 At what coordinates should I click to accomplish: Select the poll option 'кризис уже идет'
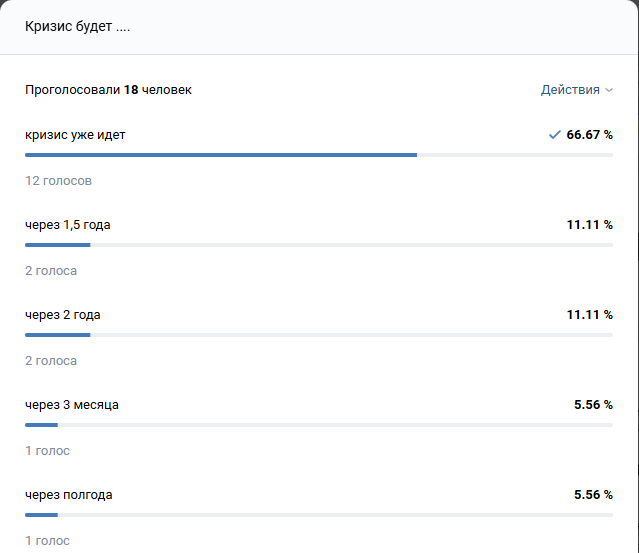tap(75, 135)
